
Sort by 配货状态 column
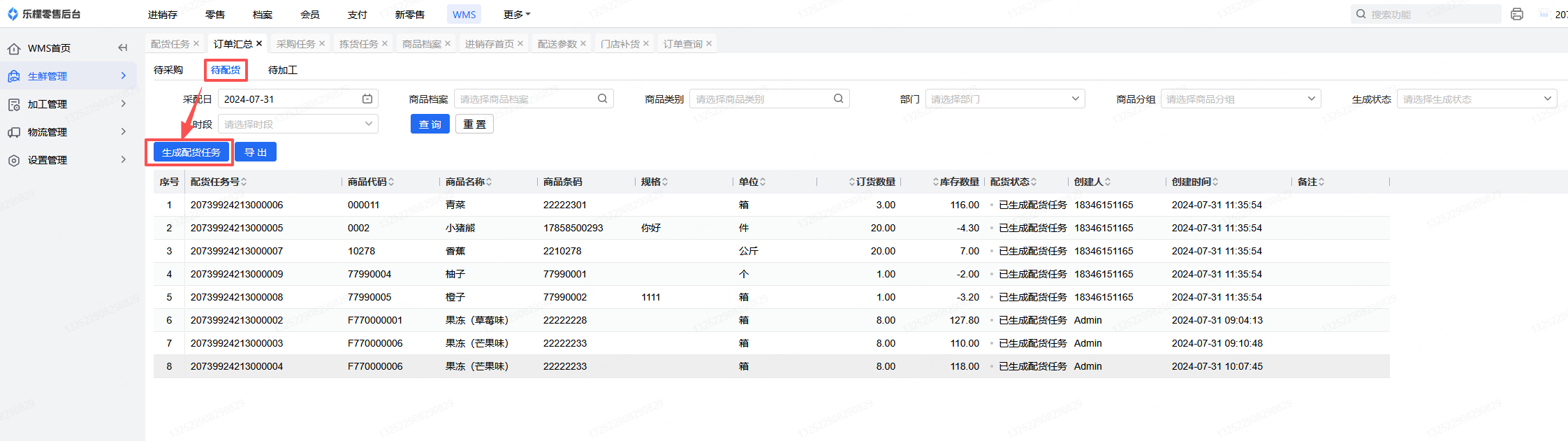pos(1034,182)
